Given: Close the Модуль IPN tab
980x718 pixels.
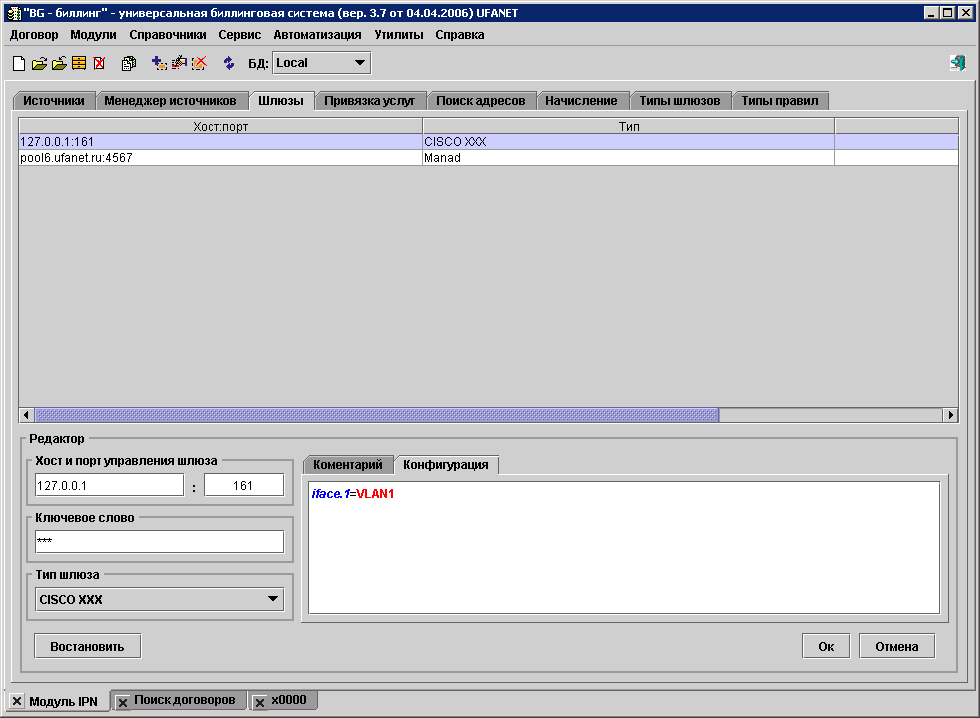Looking at the screenshot, I should [x=17, y=702].
